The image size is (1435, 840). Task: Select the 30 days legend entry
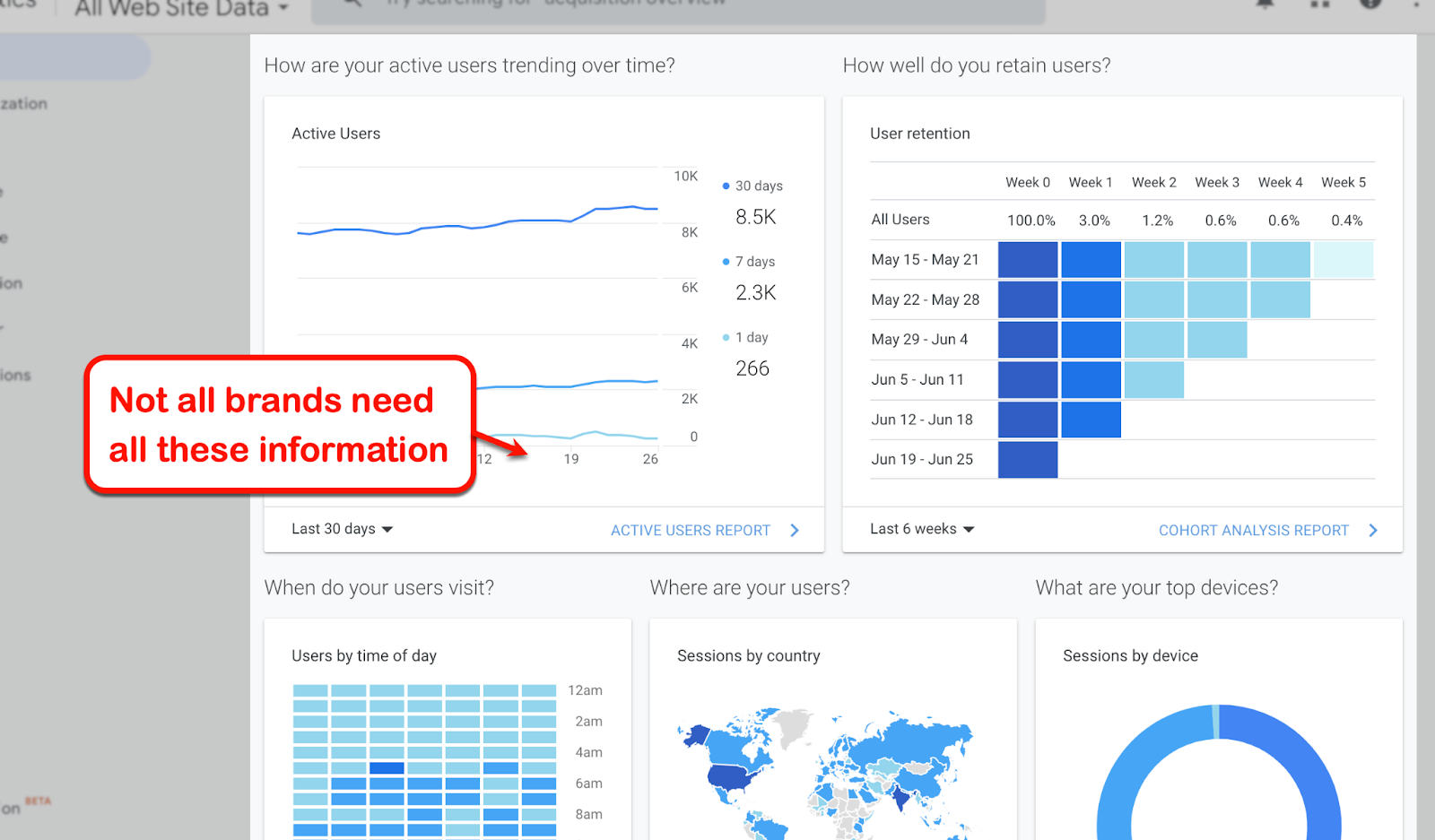click(x=752, y=186)
